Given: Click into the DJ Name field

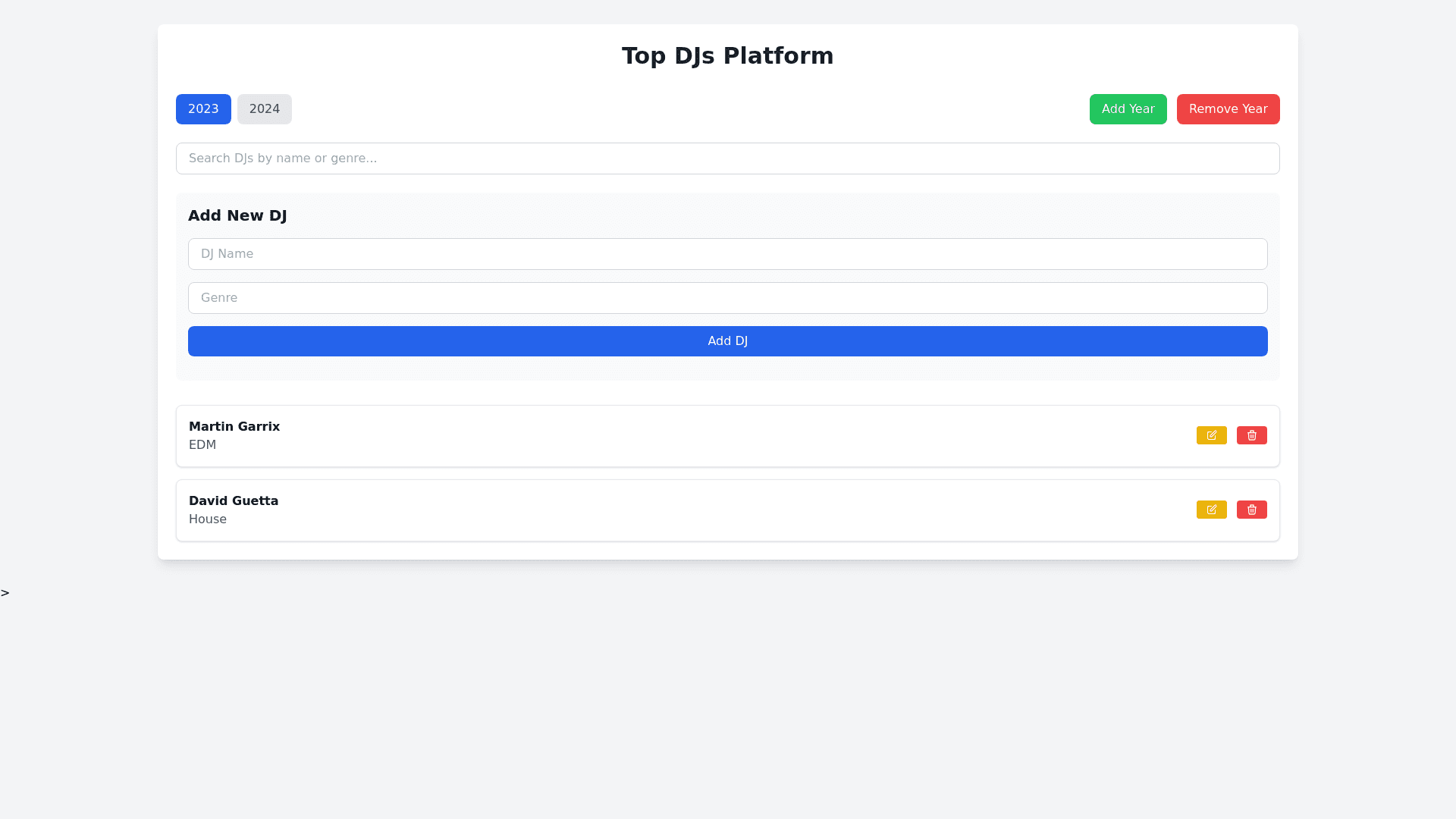Looking at the screenshot, I should pyautogui.click(x=727, y=254).
